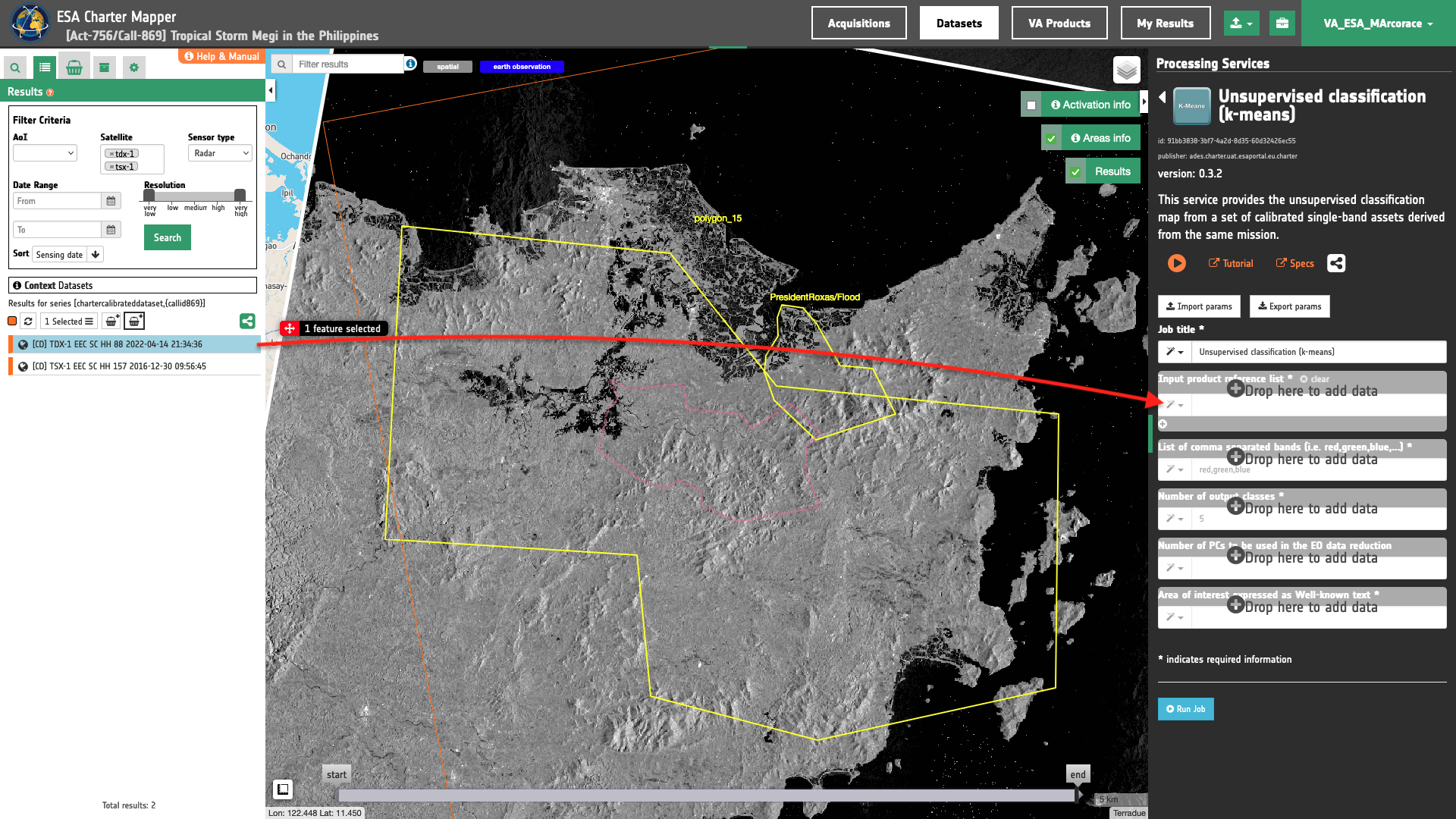Screen dimensions: 1456x819
Task: Click the Results help question mark icon
Action: (x=50, y=93)
